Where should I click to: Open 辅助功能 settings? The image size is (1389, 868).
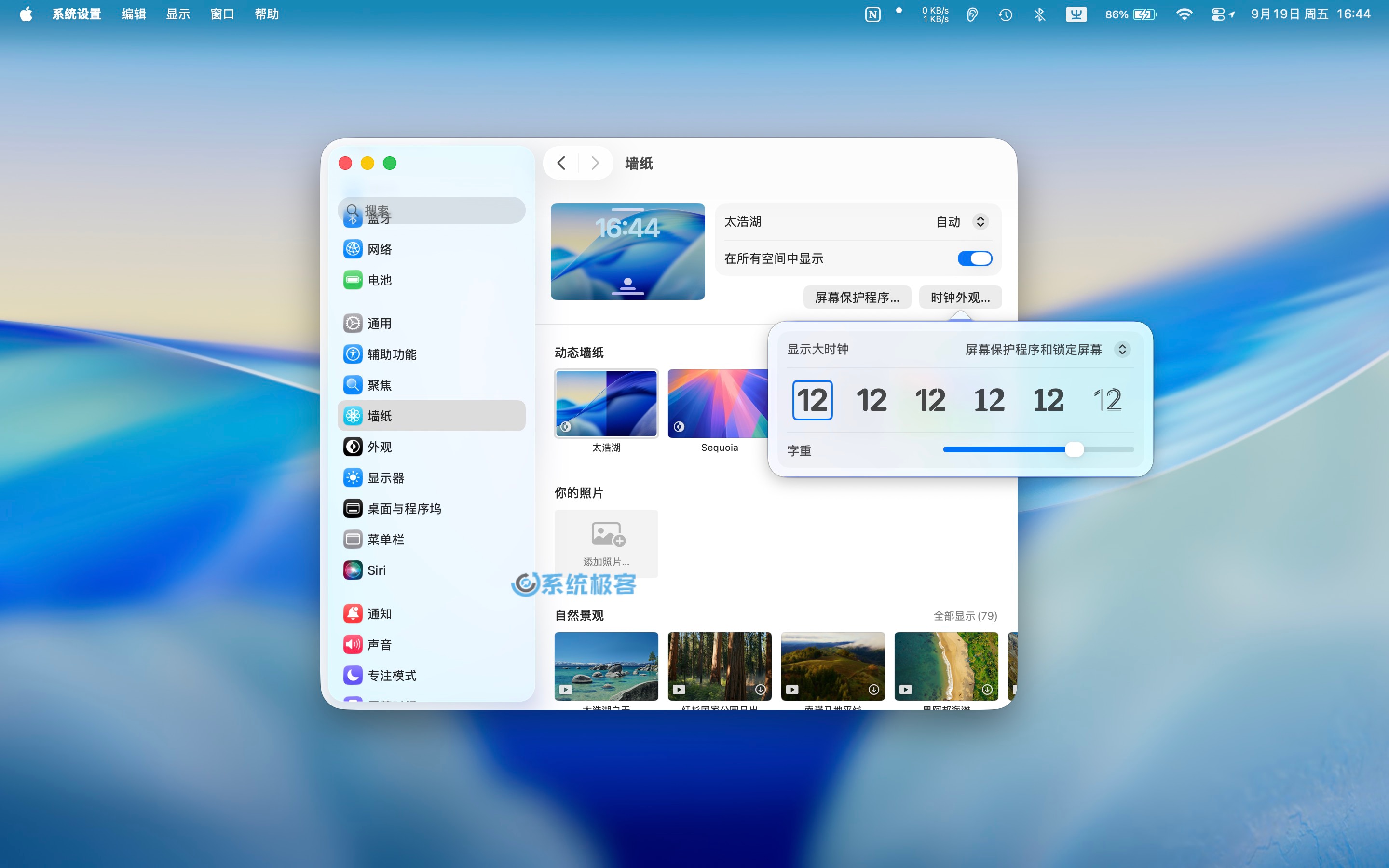tap(431, 354)
